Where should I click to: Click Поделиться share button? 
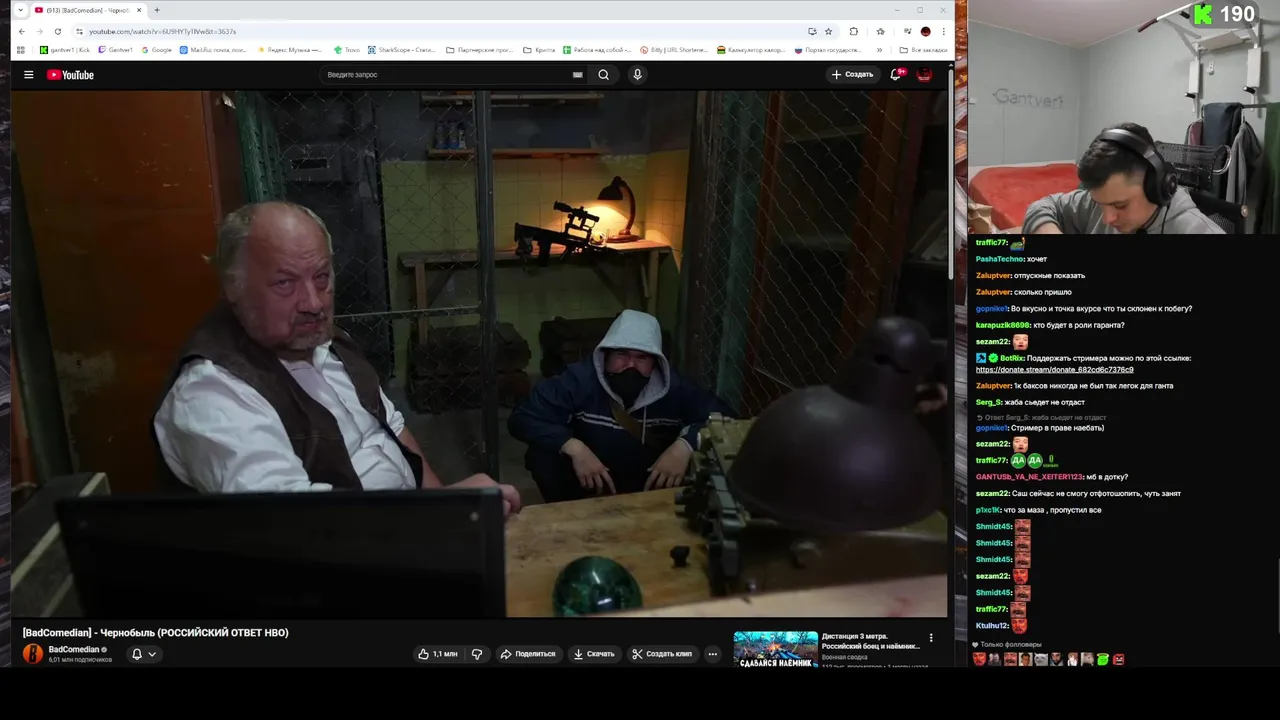coord(527,654)
